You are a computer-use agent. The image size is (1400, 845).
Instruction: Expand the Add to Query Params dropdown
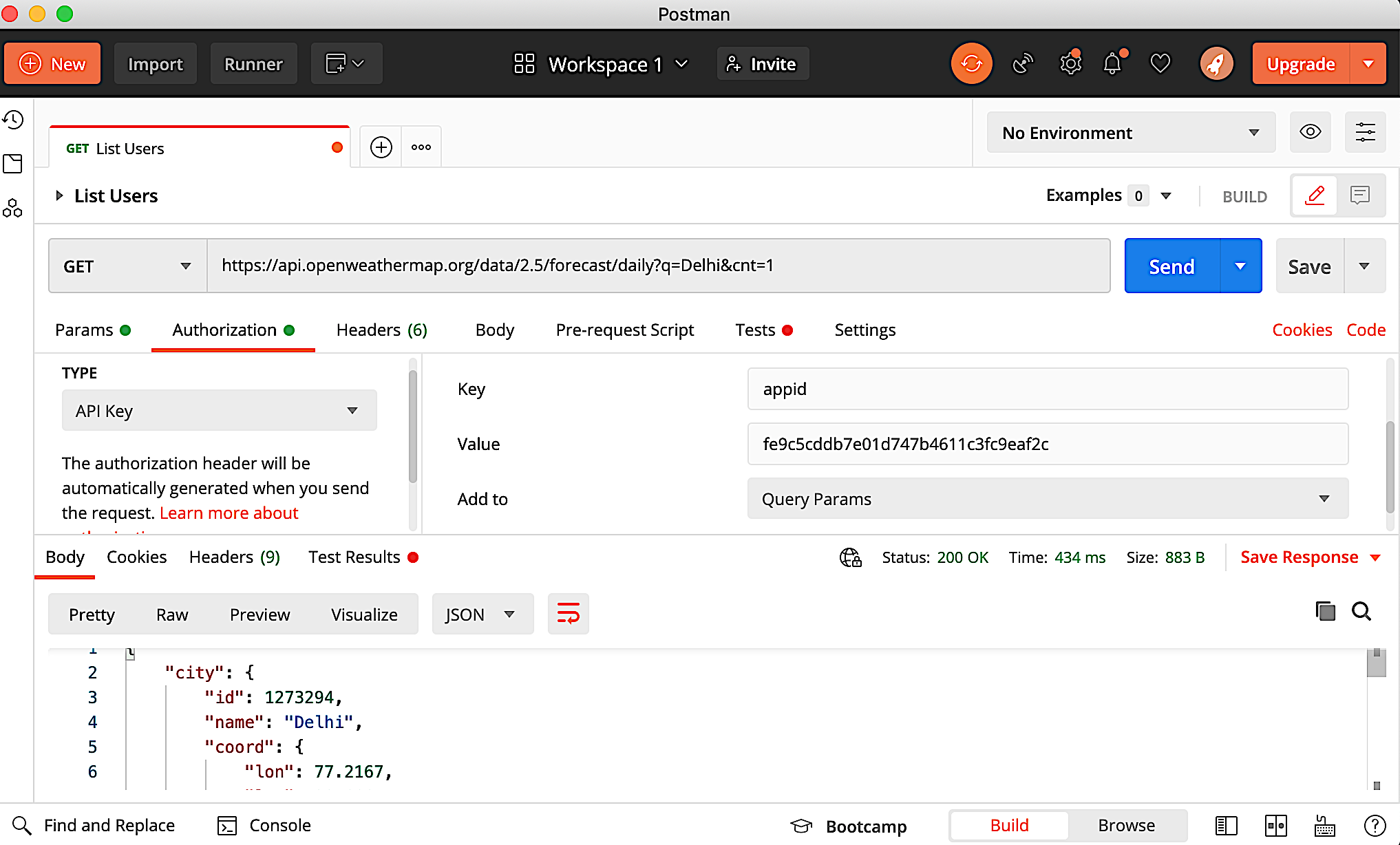click(x=1324, y=498)
